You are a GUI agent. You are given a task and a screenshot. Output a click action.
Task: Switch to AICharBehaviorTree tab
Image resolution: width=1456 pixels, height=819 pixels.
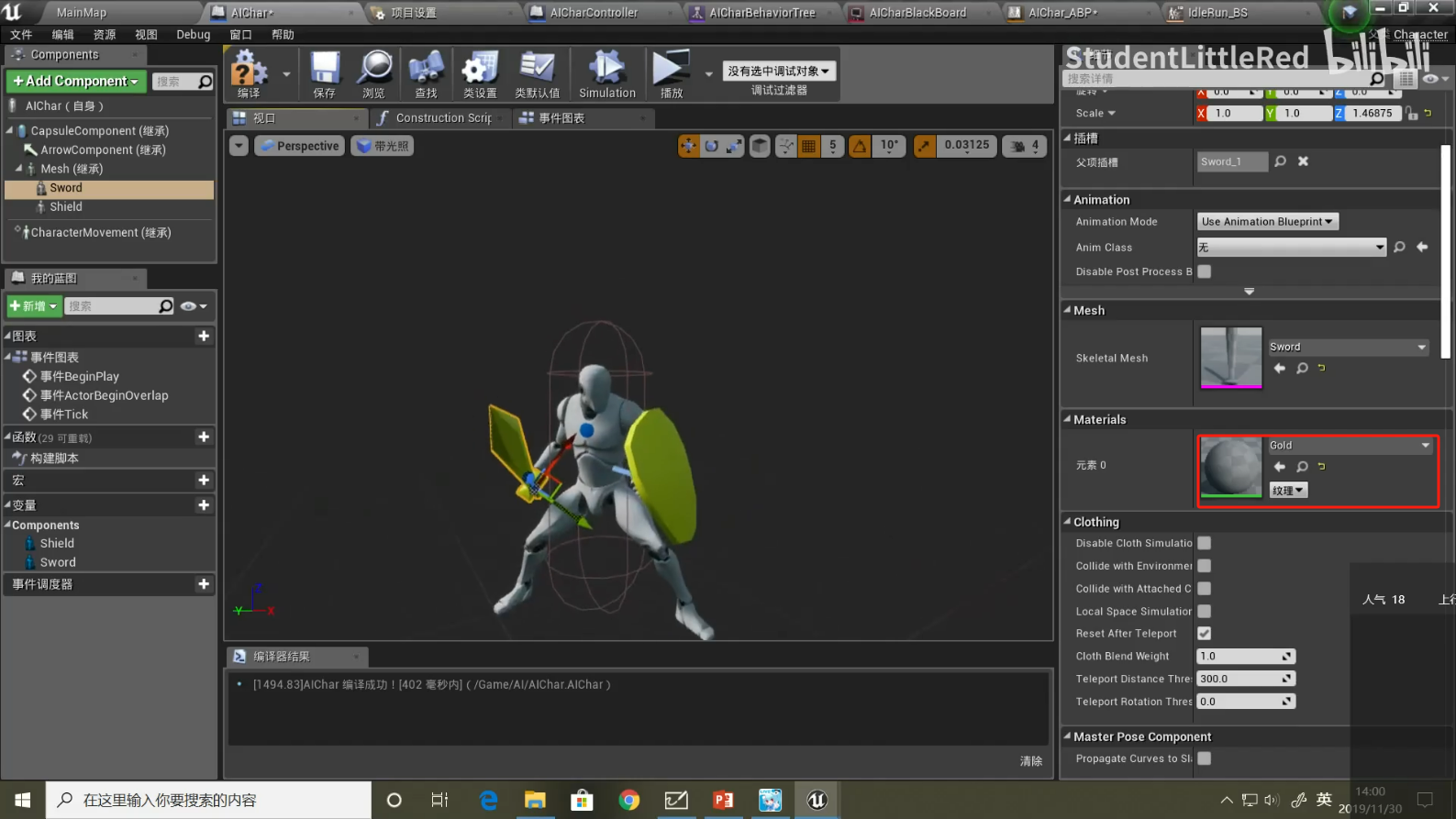[x=762, y=13]
